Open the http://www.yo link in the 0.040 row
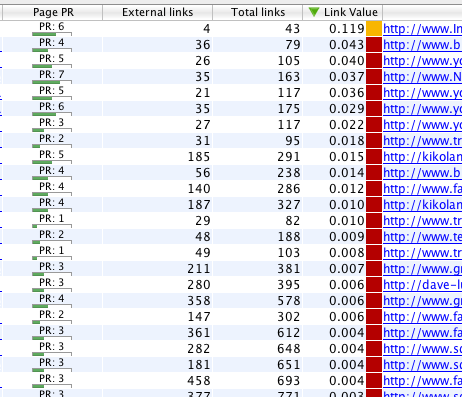 422,61
